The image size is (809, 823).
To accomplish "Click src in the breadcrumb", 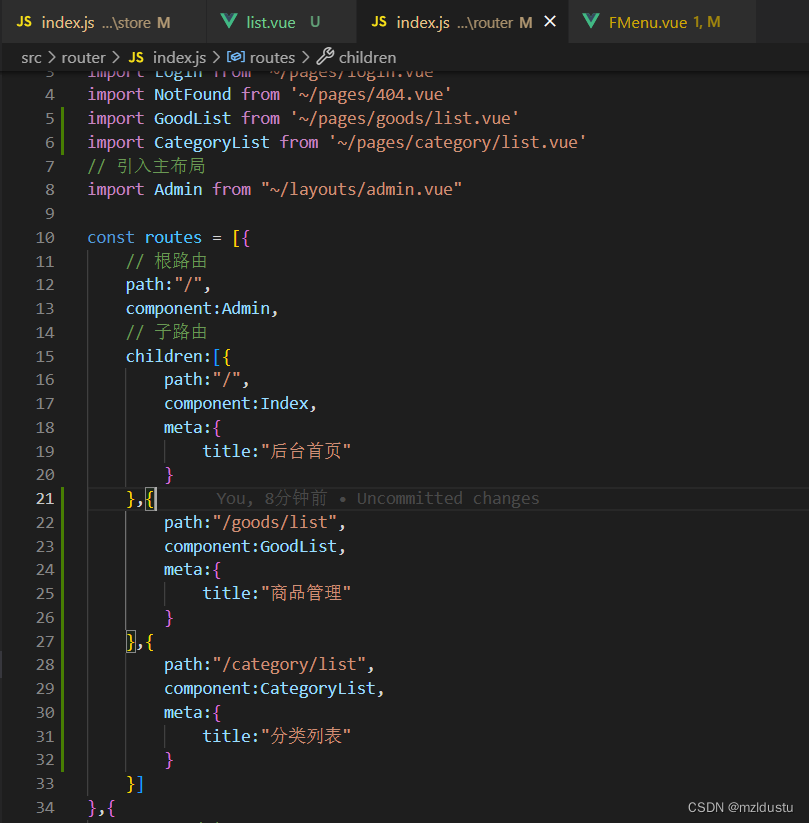I will pos(31,58).
